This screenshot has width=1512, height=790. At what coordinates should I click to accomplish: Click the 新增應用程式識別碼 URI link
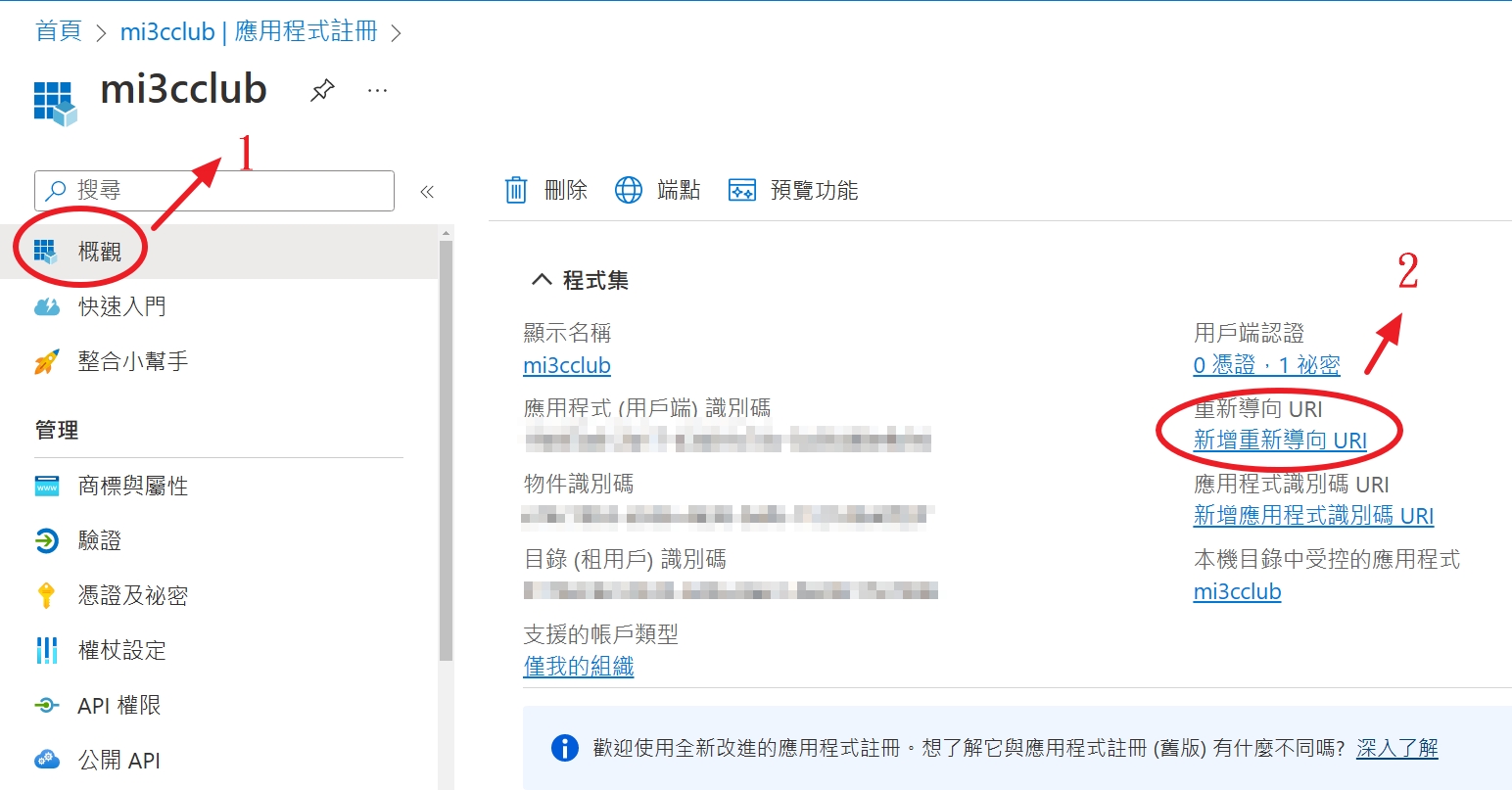pos(1313,516)
